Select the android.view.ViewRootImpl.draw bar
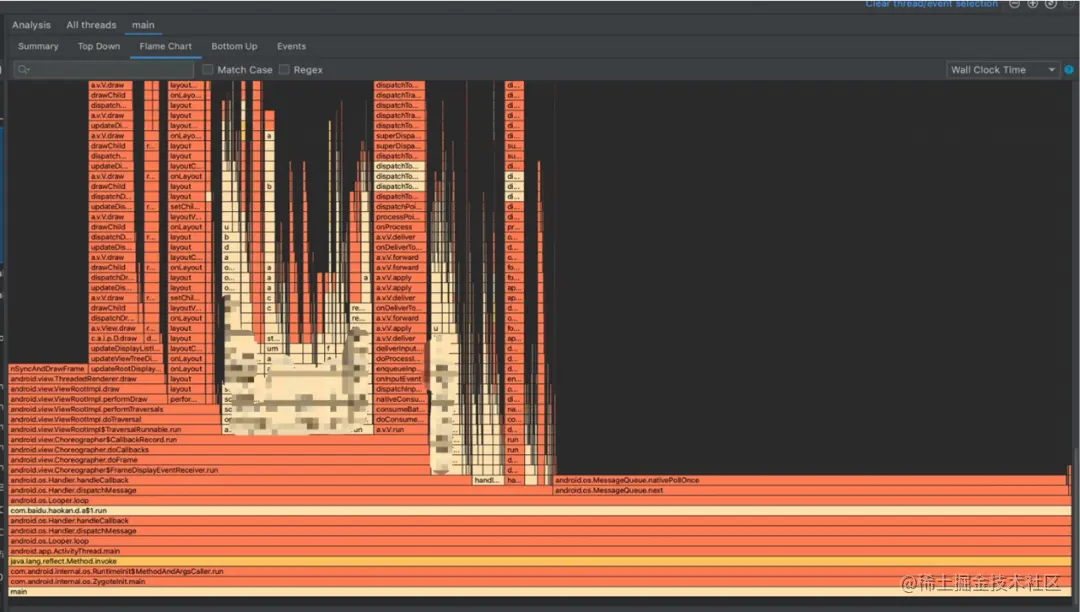Screen dimensions: 1080x612 tap(87, 389)
